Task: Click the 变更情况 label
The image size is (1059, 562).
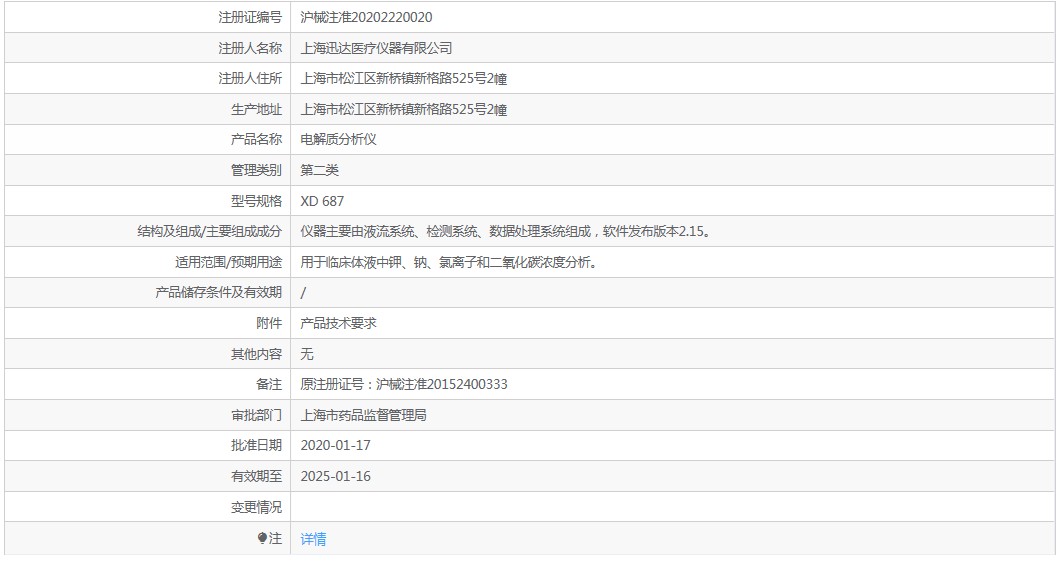Action: [x=257, y=507]
